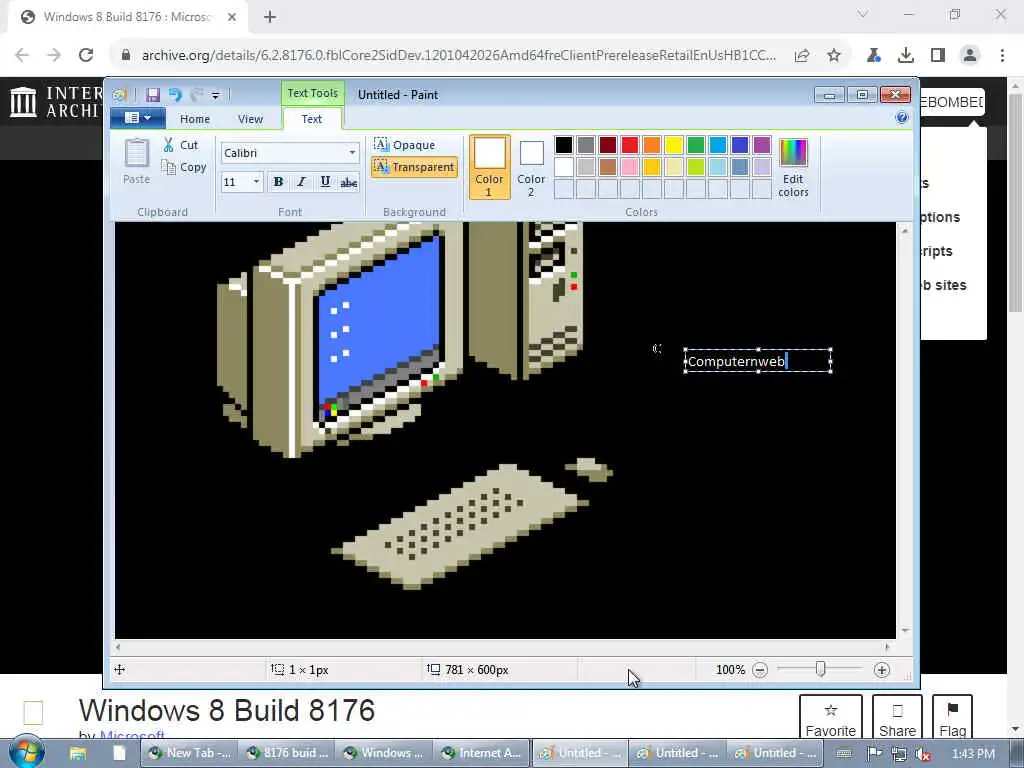Screen dimensions: 1024x768
Task: Pick the green color swatch
Action: tap(696, 144)
